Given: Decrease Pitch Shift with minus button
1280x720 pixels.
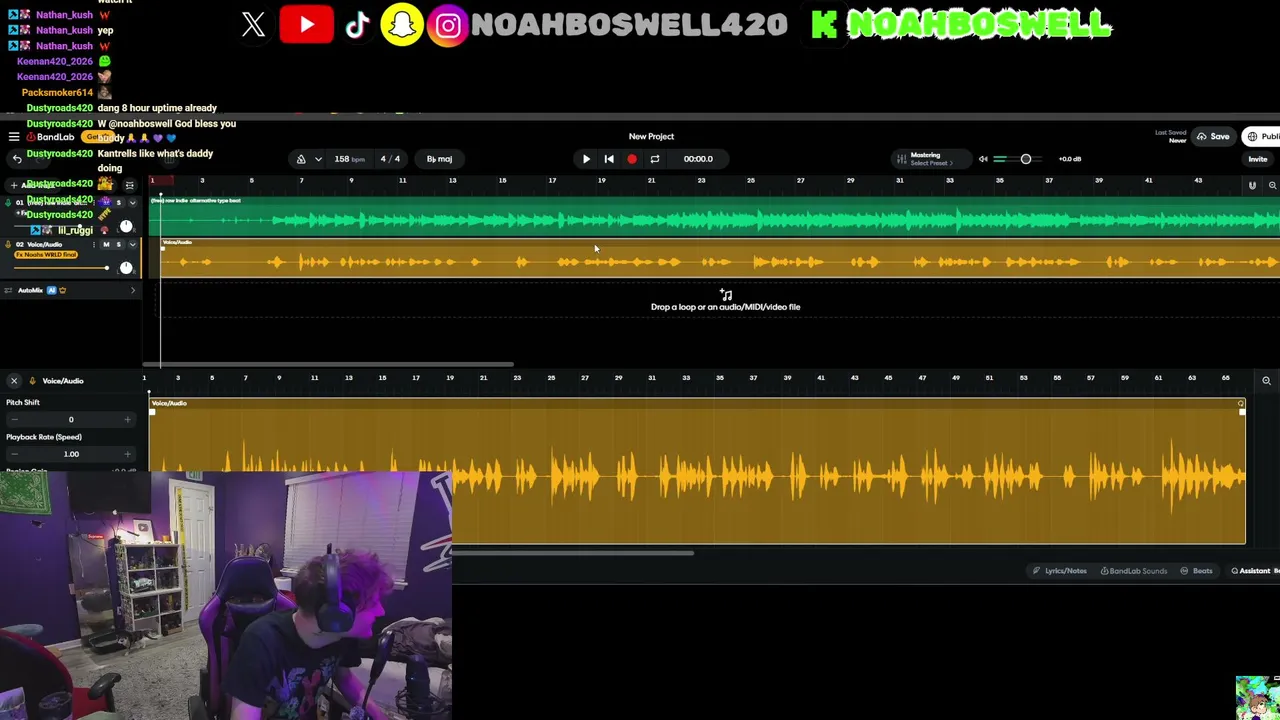Looking at the screenshot, I should [x=14, y=420].
